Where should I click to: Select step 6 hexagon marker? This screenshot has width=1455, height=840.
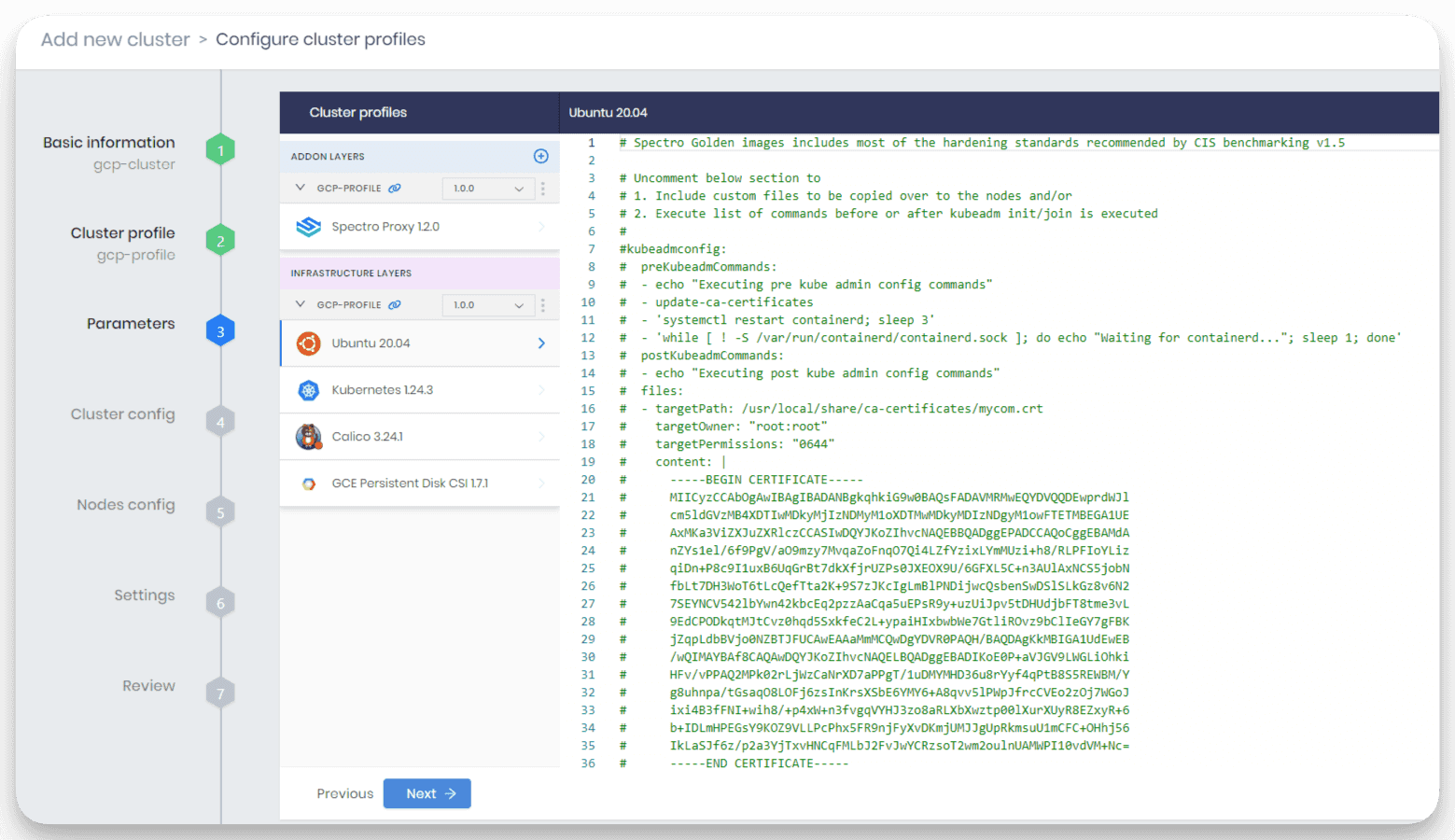tap(220, 603)
